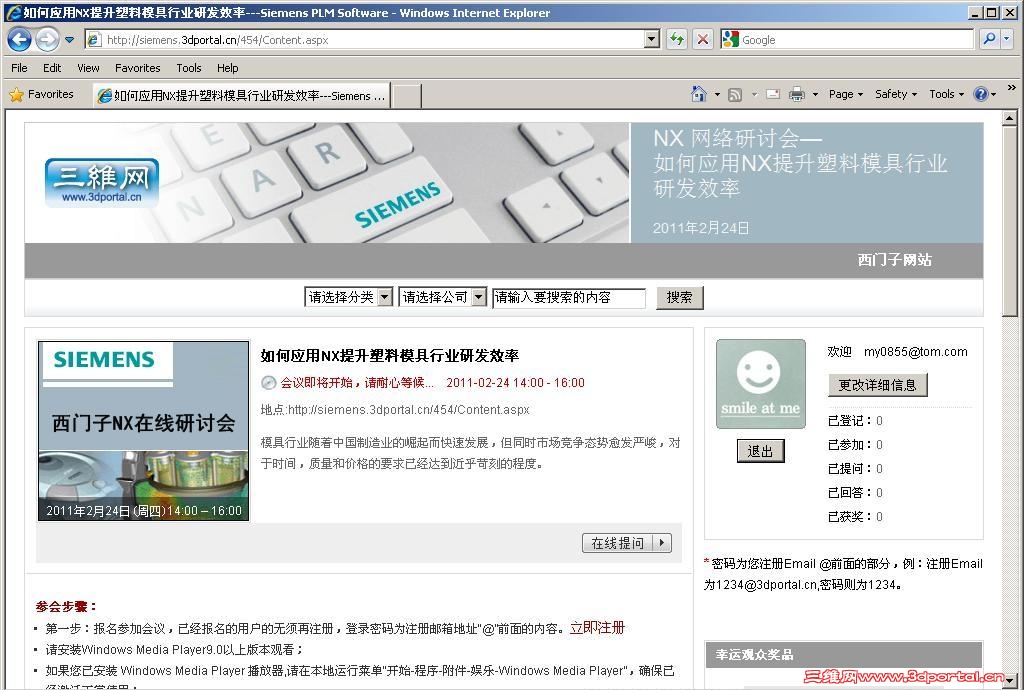Click the 在线提问 online question button
Image resolution: width=1024 pixels, height=690 pixels.
coord(627,543)
